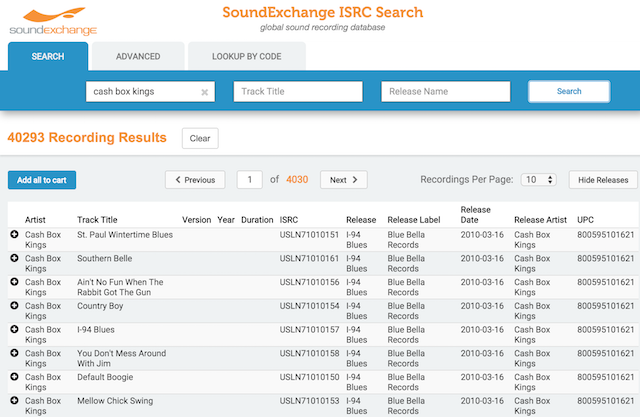
Task: Click the Track Title column header
Action: click(x=97, y=220)
